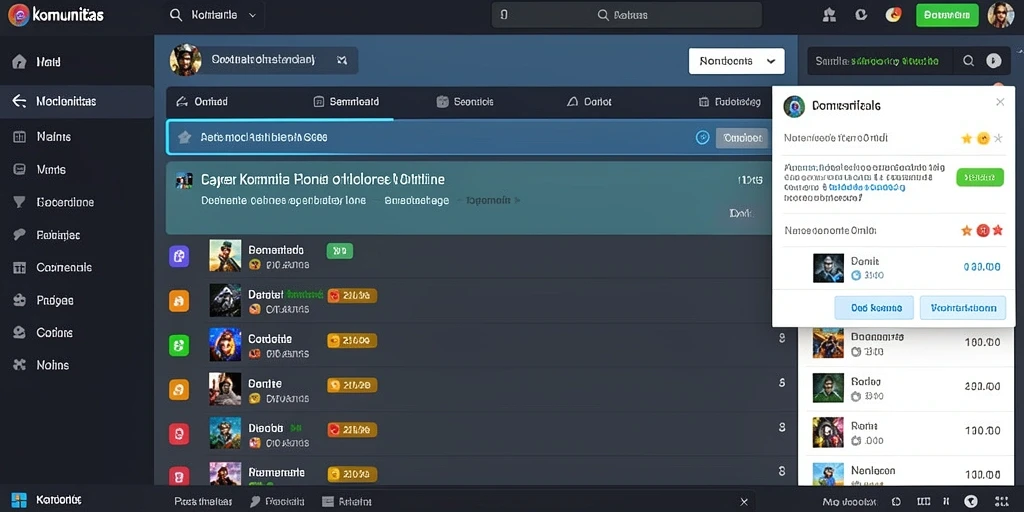Open the Cordotite thumbnail

[225, 344]
